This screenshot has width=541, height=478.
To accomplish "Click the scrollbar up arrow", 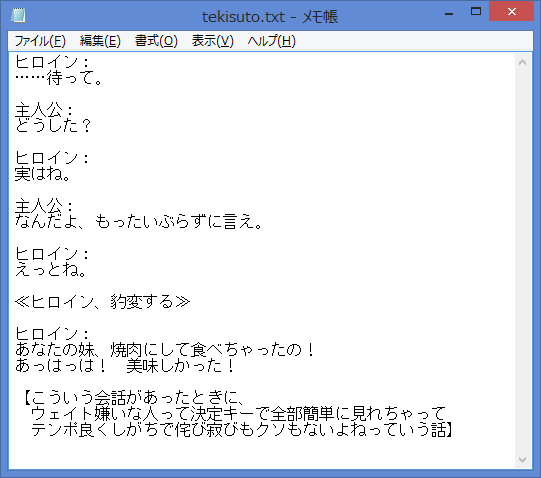I will (x=522, y=62).
